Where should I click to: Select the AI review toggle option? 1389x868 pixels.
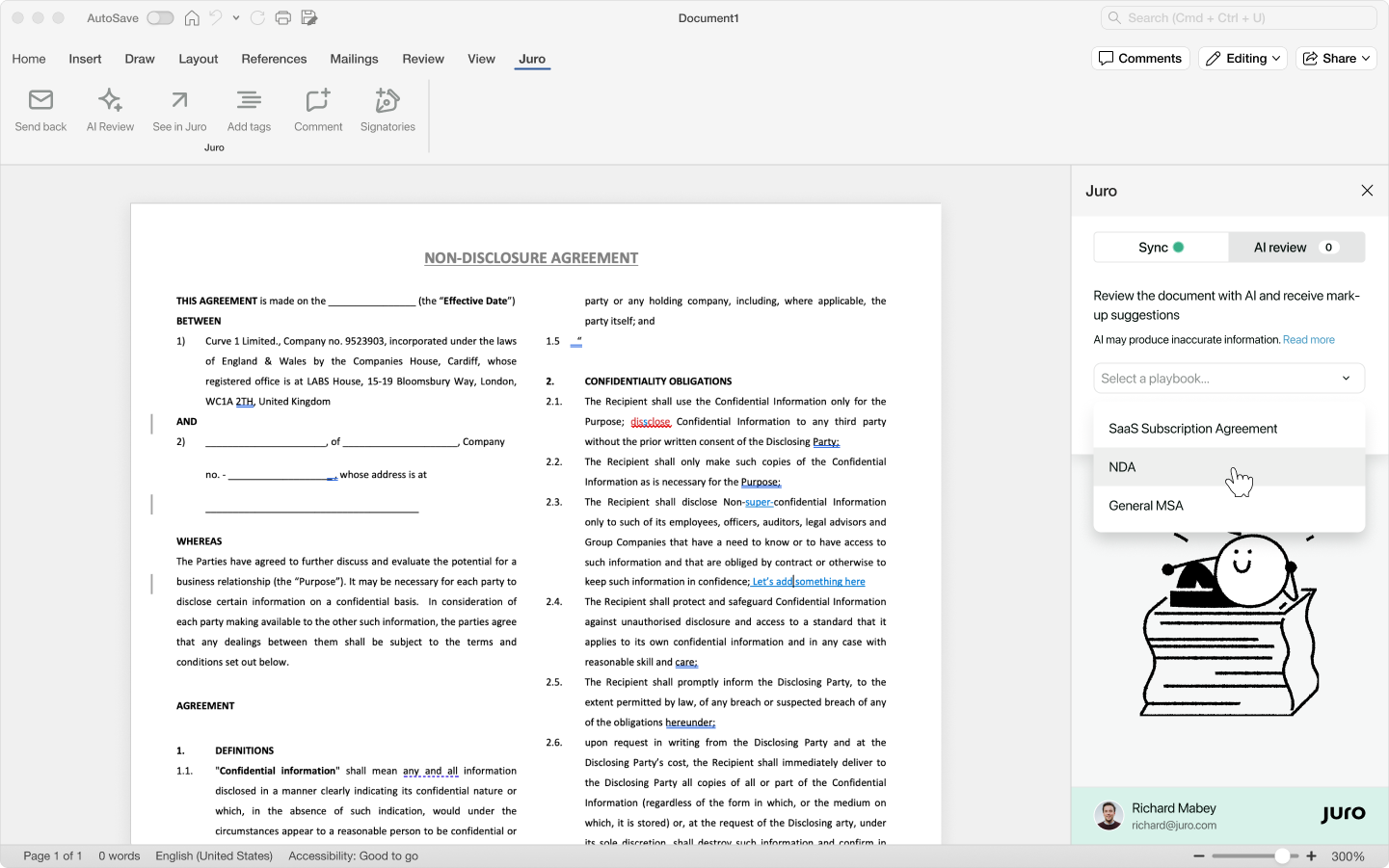1296,248
